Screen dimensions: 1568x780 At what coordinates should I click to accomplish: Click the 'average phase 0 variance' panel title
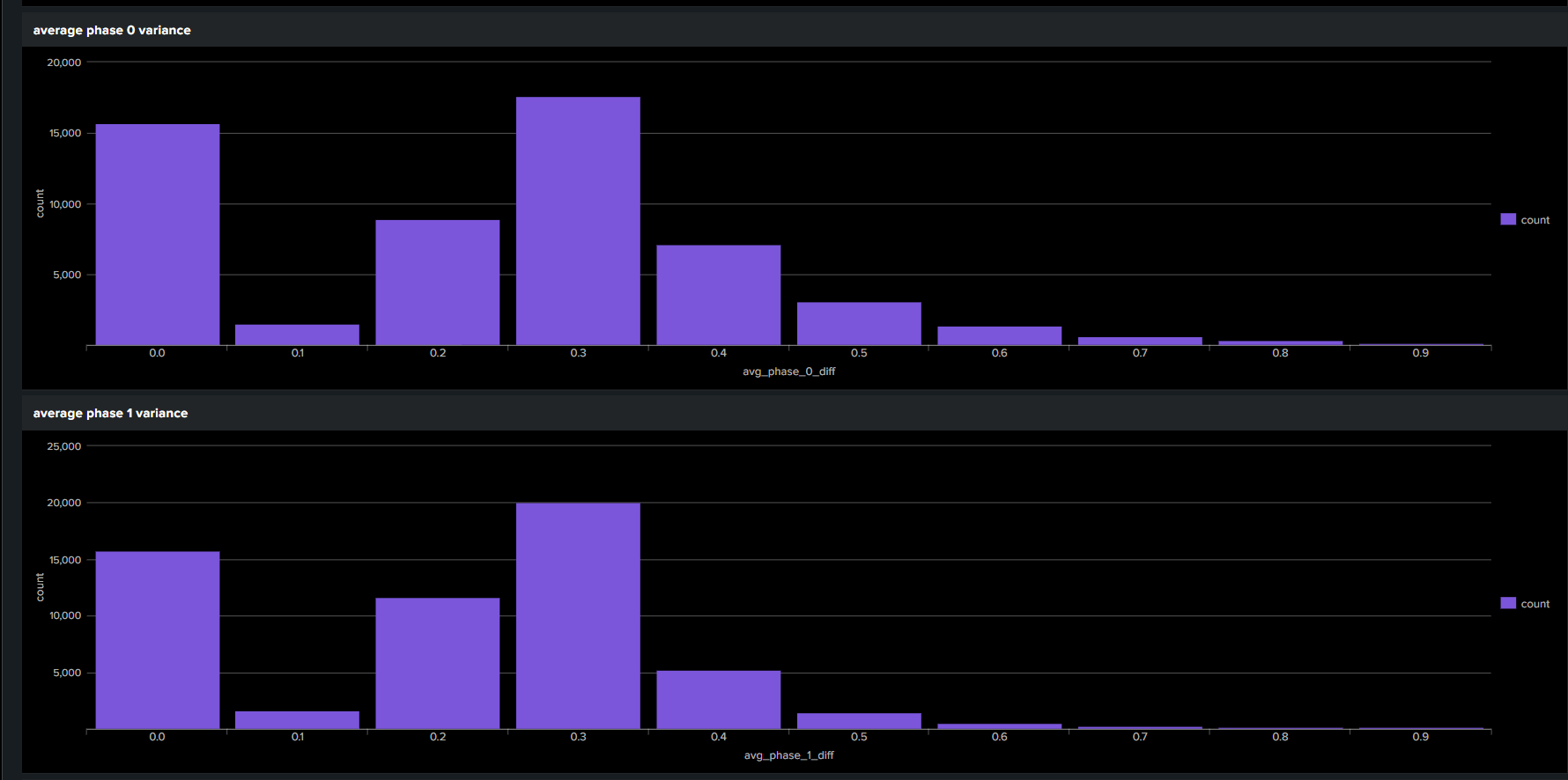(x=112, y=30)
